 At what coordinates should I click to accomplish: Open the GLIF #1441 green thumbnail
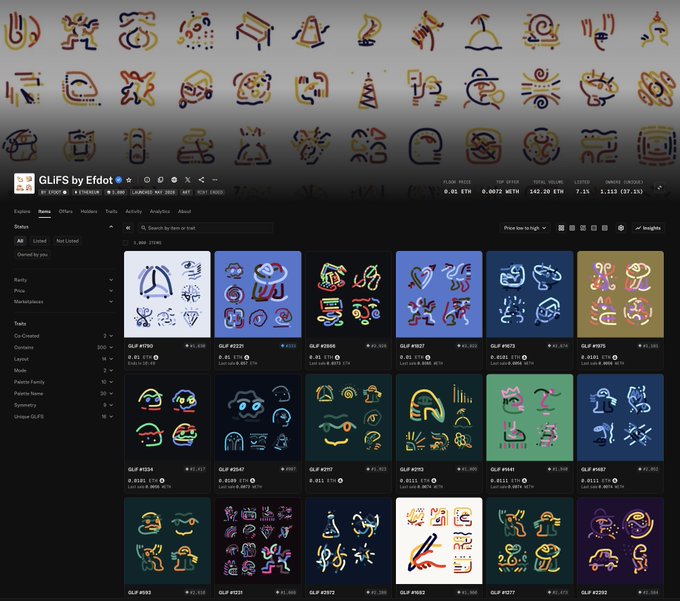click(530, 418)
